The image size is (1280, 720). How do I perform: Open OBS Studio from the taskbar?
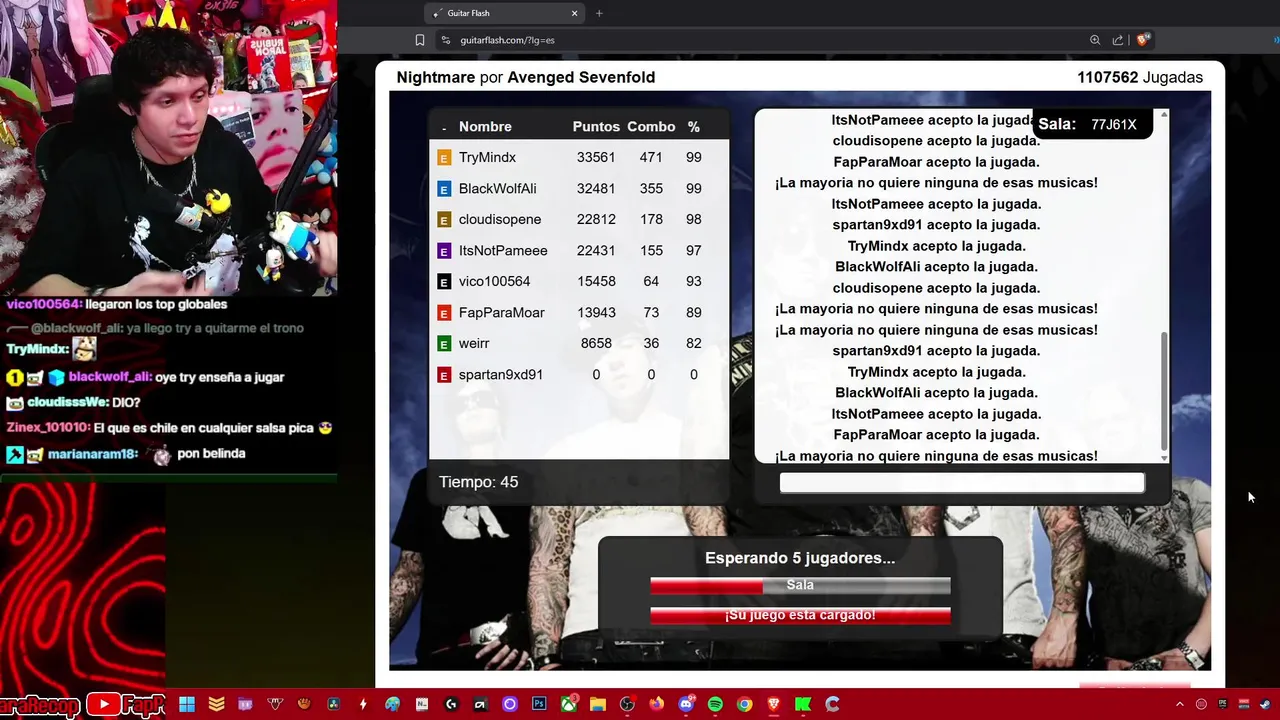(x=627, y=704)
